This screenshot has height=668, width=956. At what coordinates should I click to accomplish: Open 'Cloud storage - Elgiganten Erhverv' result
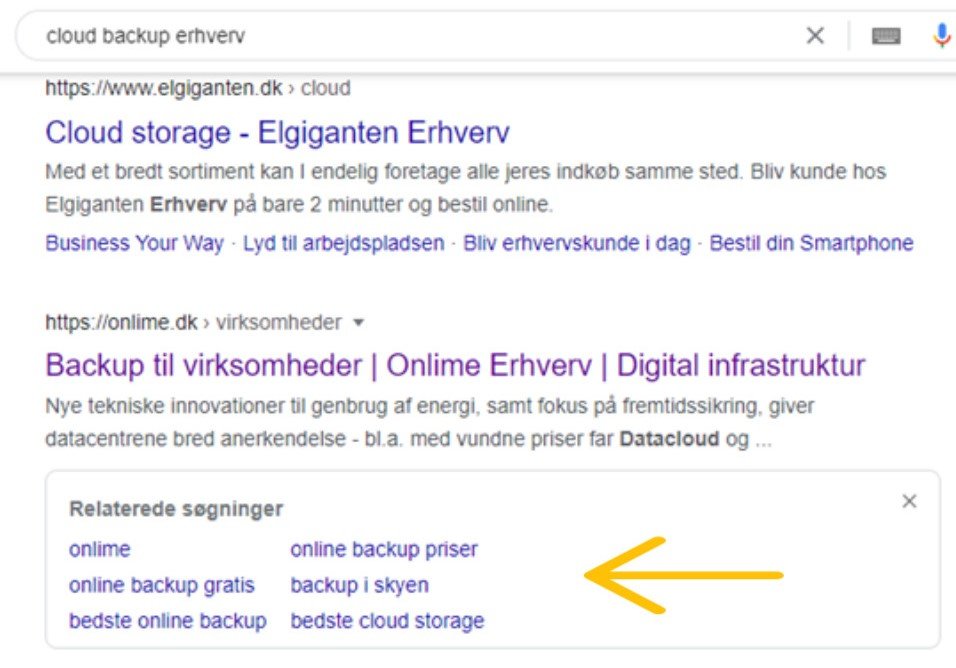278,133
